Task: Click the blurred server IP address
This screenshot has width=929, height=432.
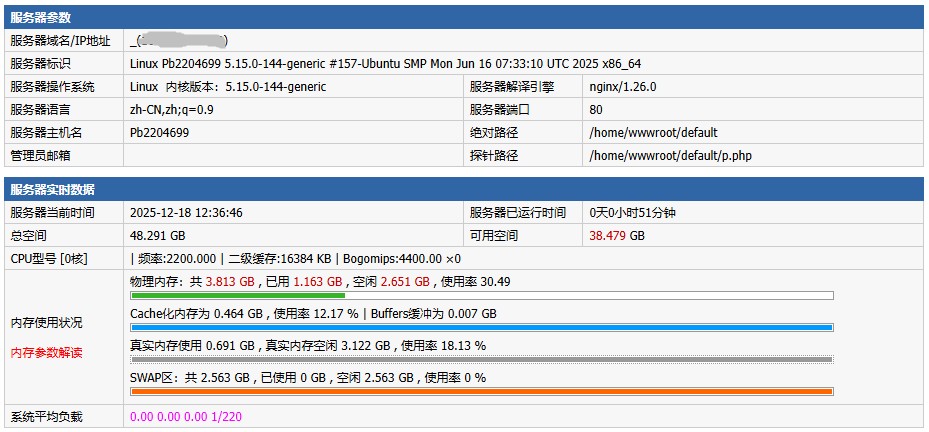Action: [180, 41]
